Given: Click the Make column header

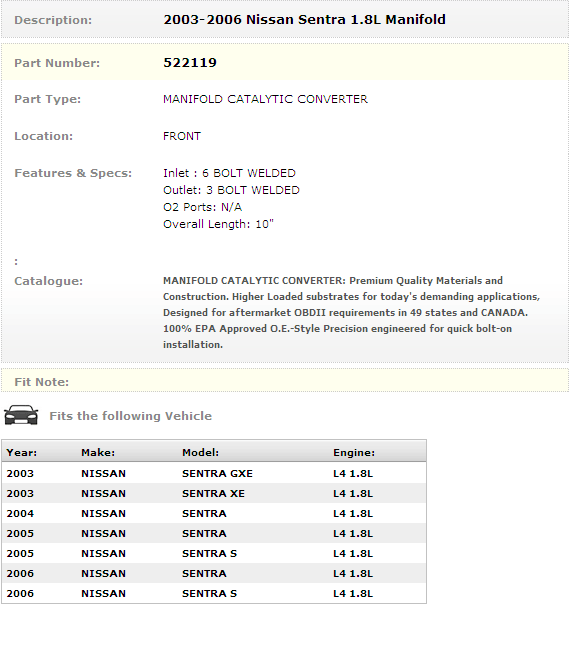Looking at the screenshot, I should click(x=98, y=453).
